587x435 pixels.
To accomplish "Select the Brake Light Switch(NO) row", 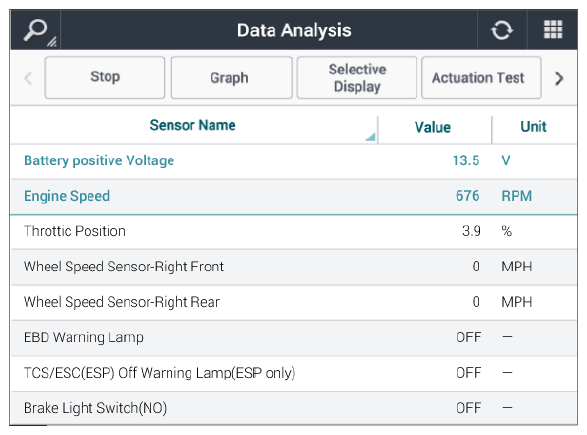I will [x=294, y=408].
